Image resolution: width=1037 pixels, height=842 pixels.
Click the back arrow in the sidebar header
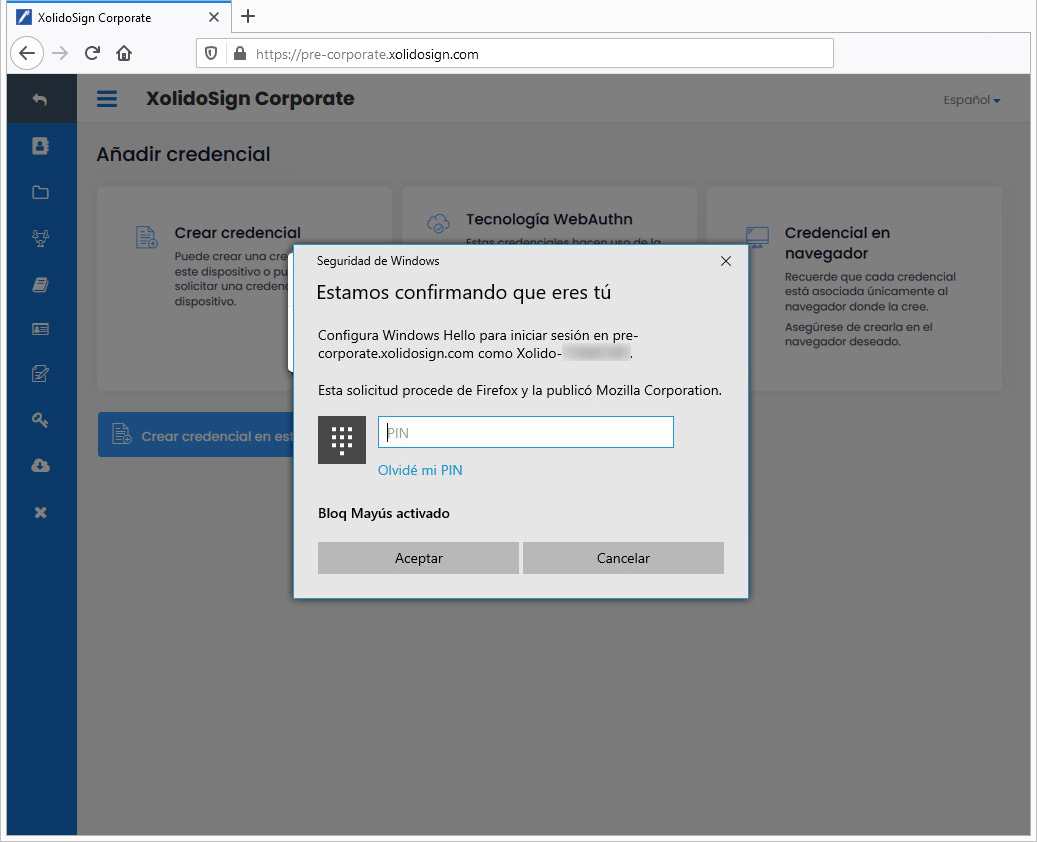[40, 99]
